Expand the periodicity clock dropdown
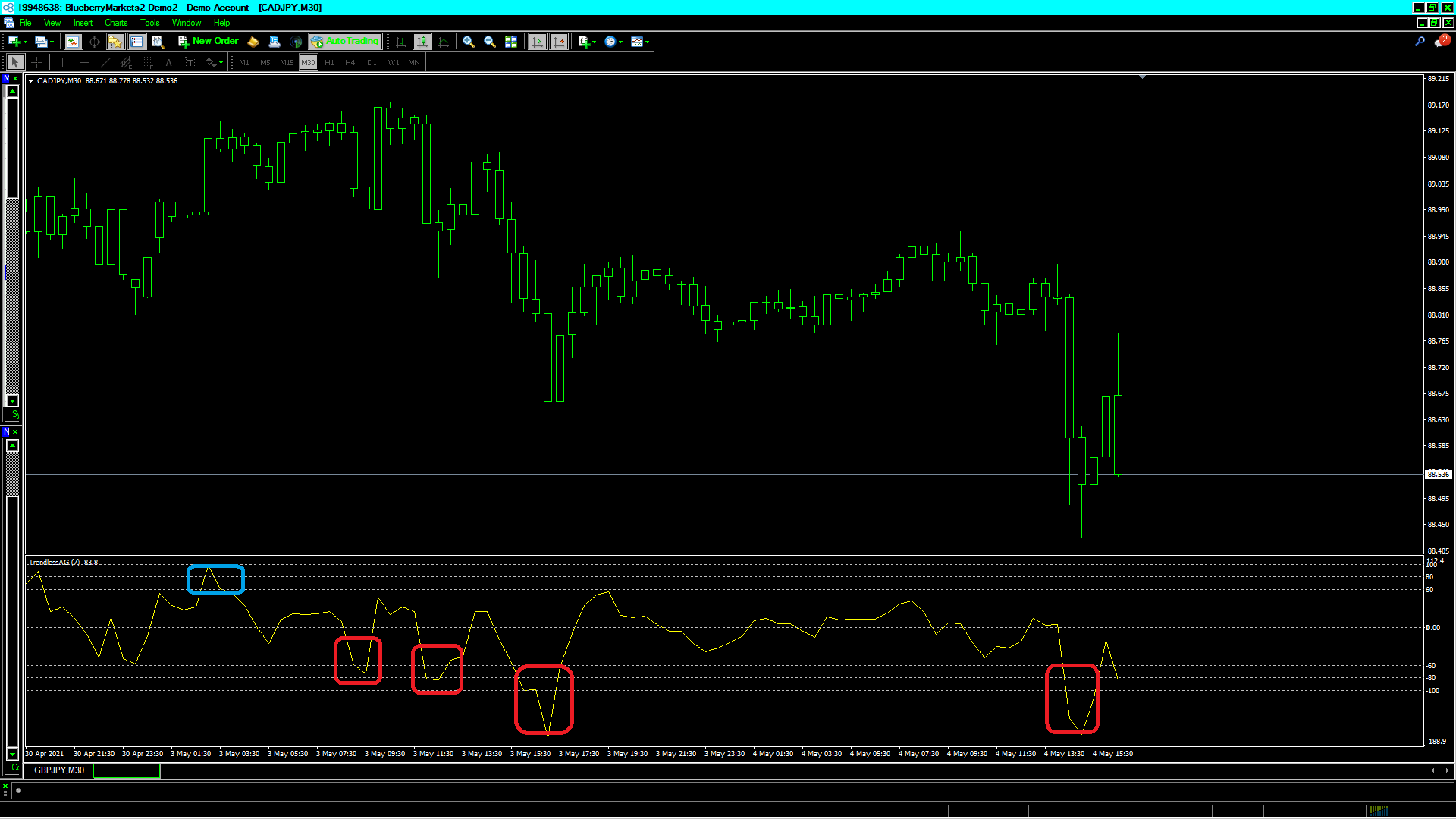The width and height of the screenshot is (1456, 819). pyautogui.click(x=620, y=42)
